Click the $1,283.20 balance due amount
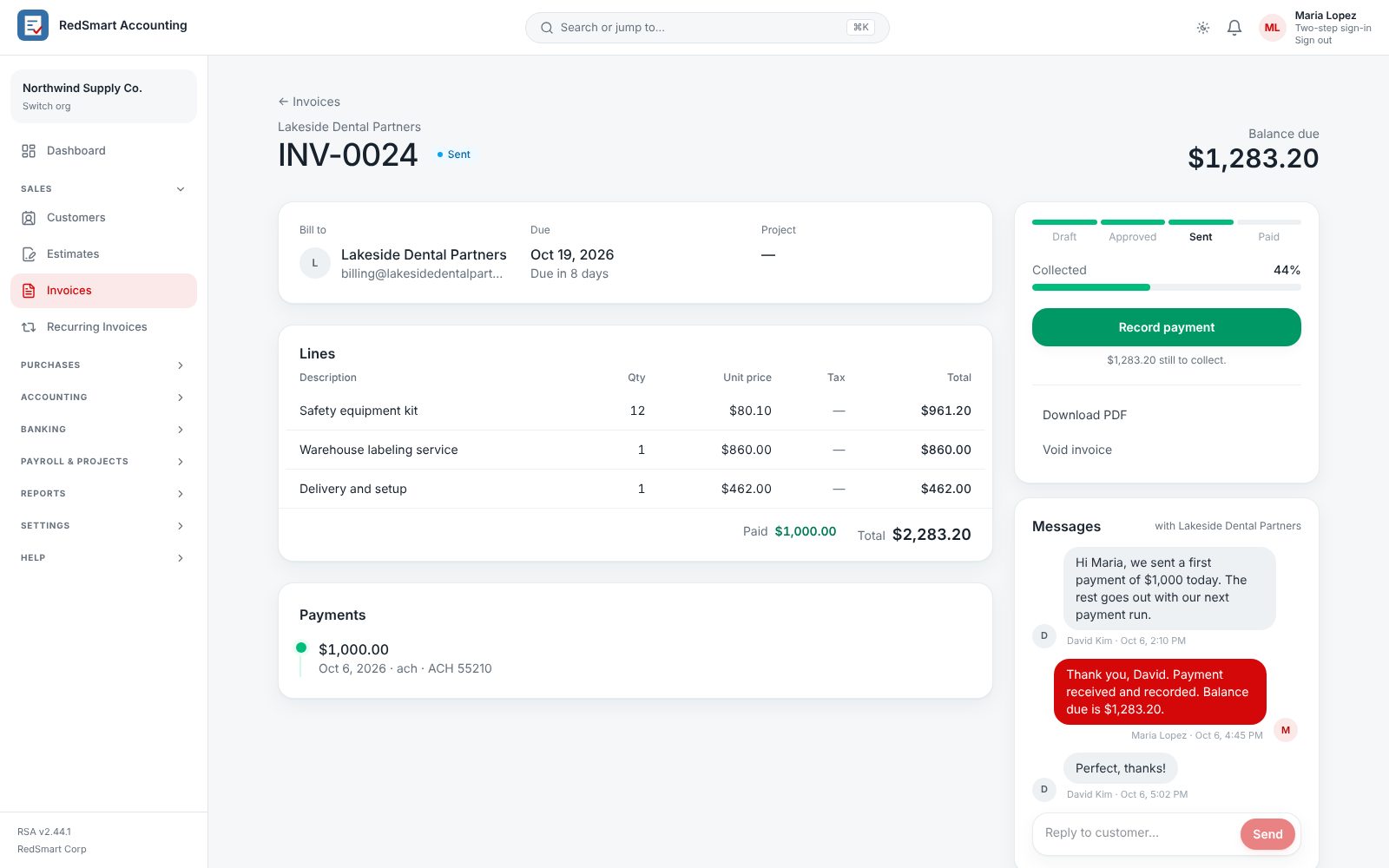The height and width of the screenshot is (868, 1389). pos(1253,158)
